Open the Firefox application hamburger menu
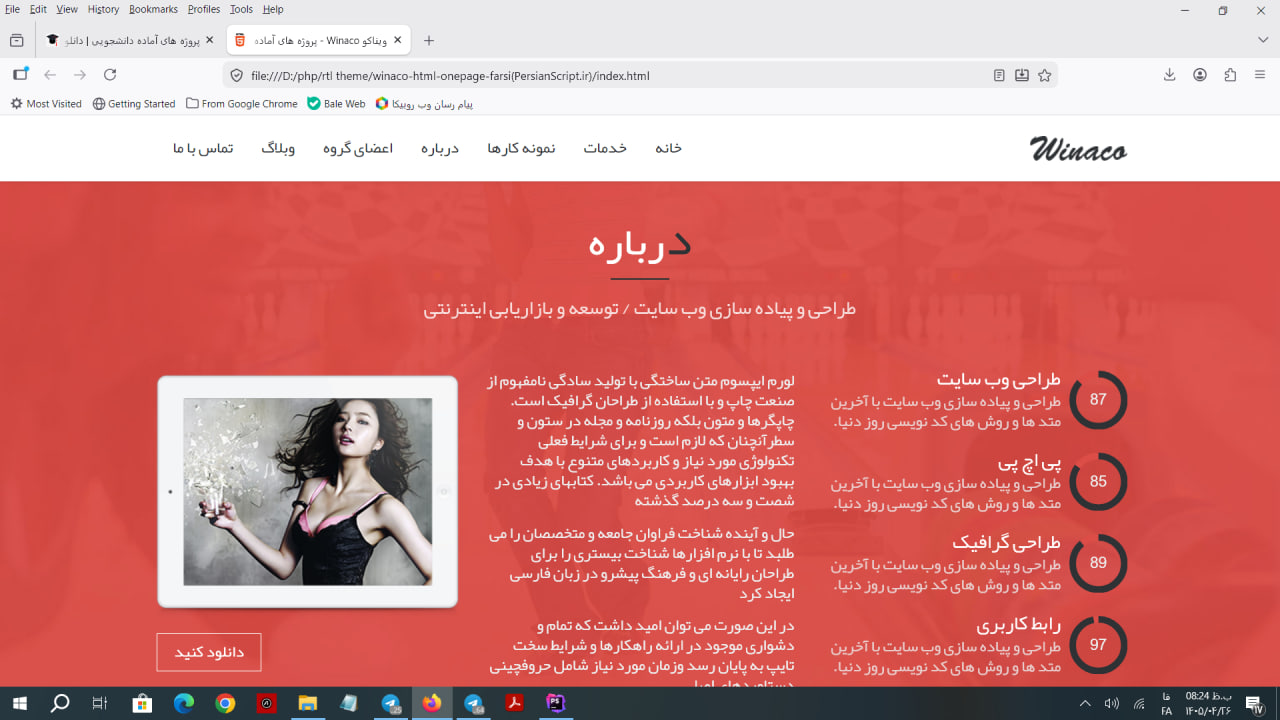 [x=1260, y=75]
